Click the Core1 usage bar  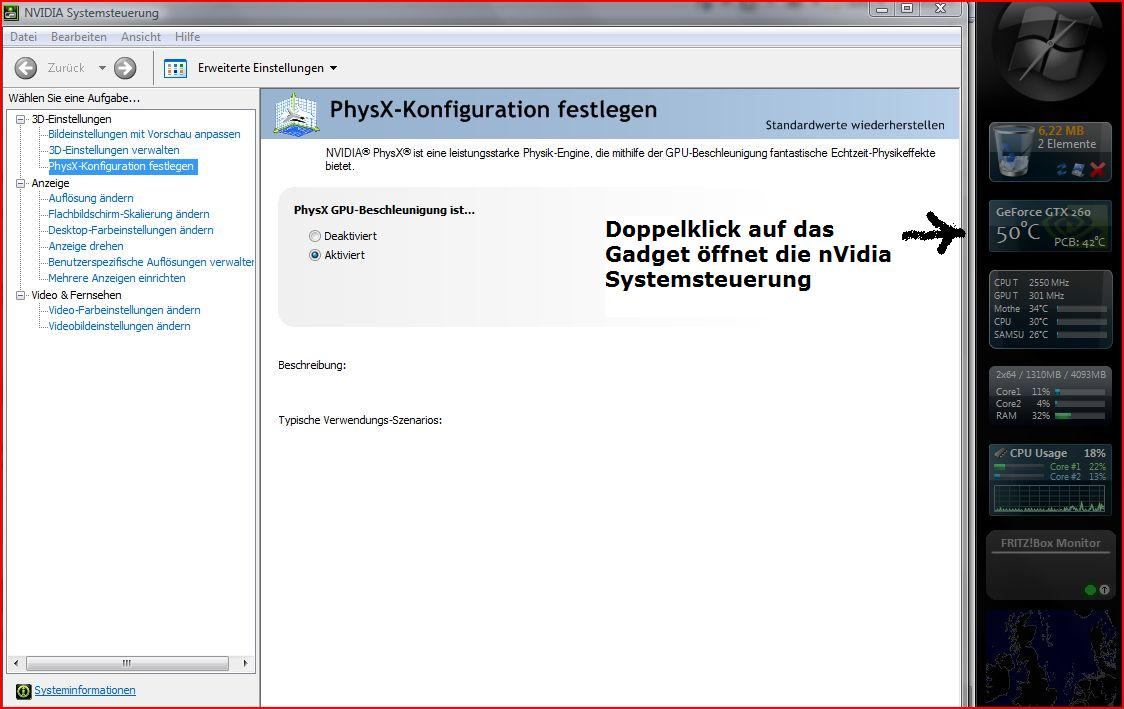tap(1080, 392)
